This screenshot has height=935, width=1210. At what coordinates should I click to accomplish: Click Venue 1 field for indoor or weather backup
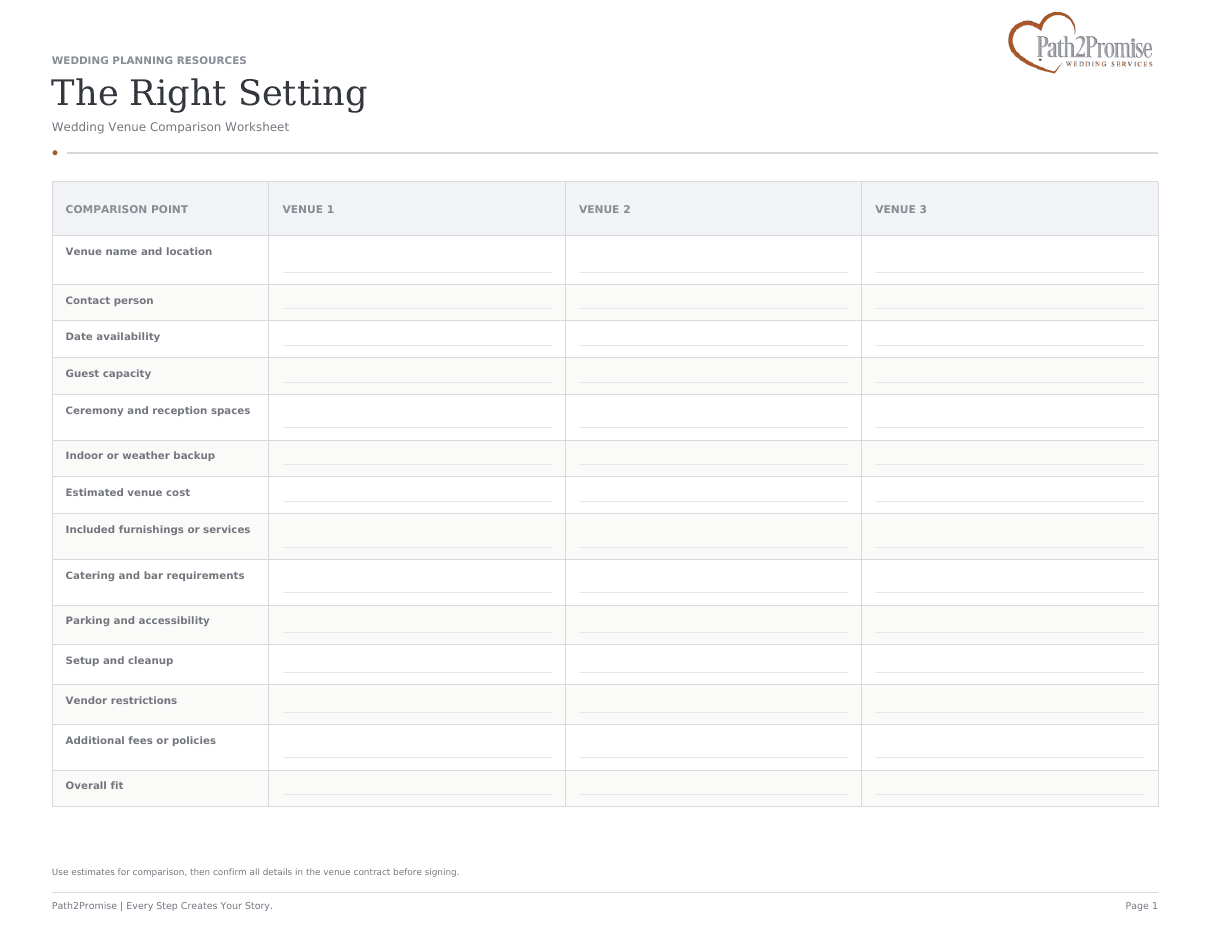coord(417,459)
